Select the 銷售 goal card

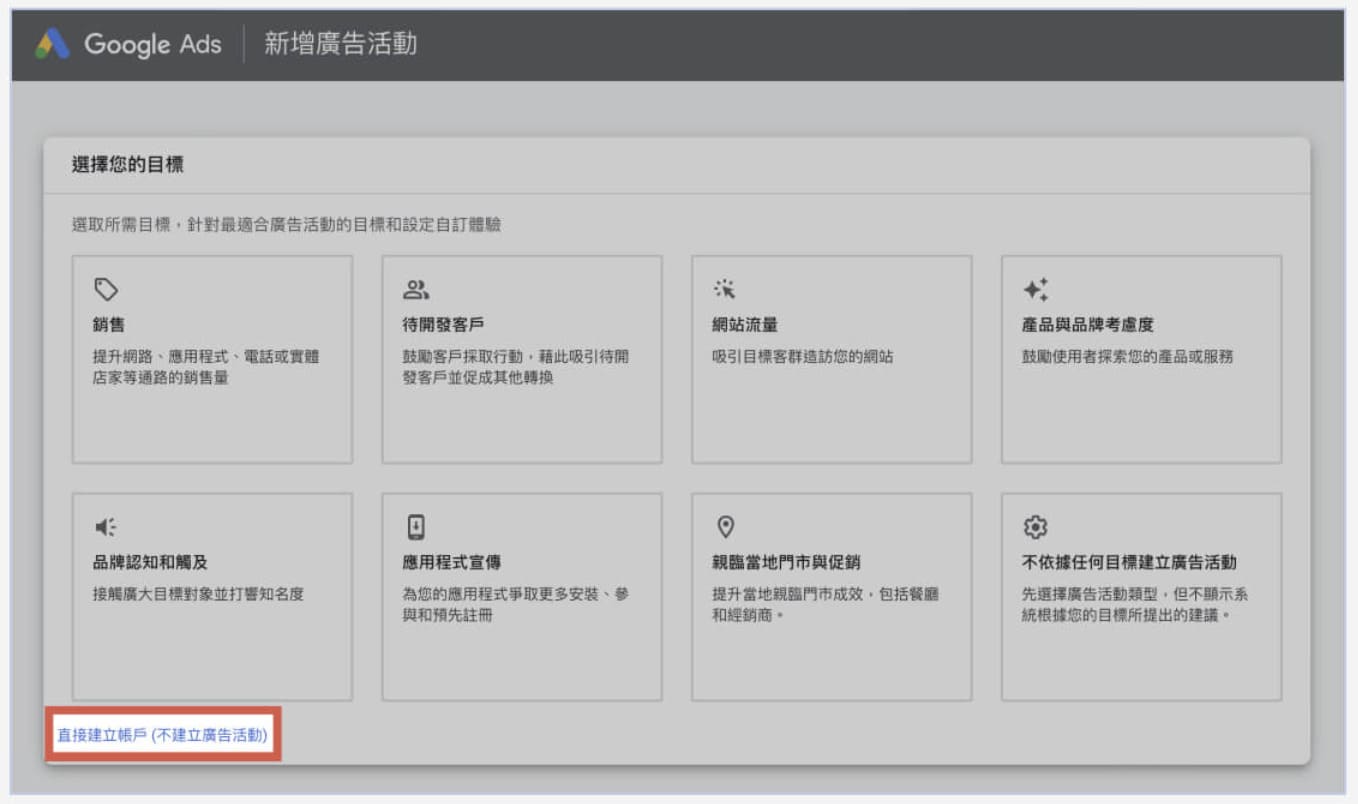pyautogui.click(x=212, y=359)
